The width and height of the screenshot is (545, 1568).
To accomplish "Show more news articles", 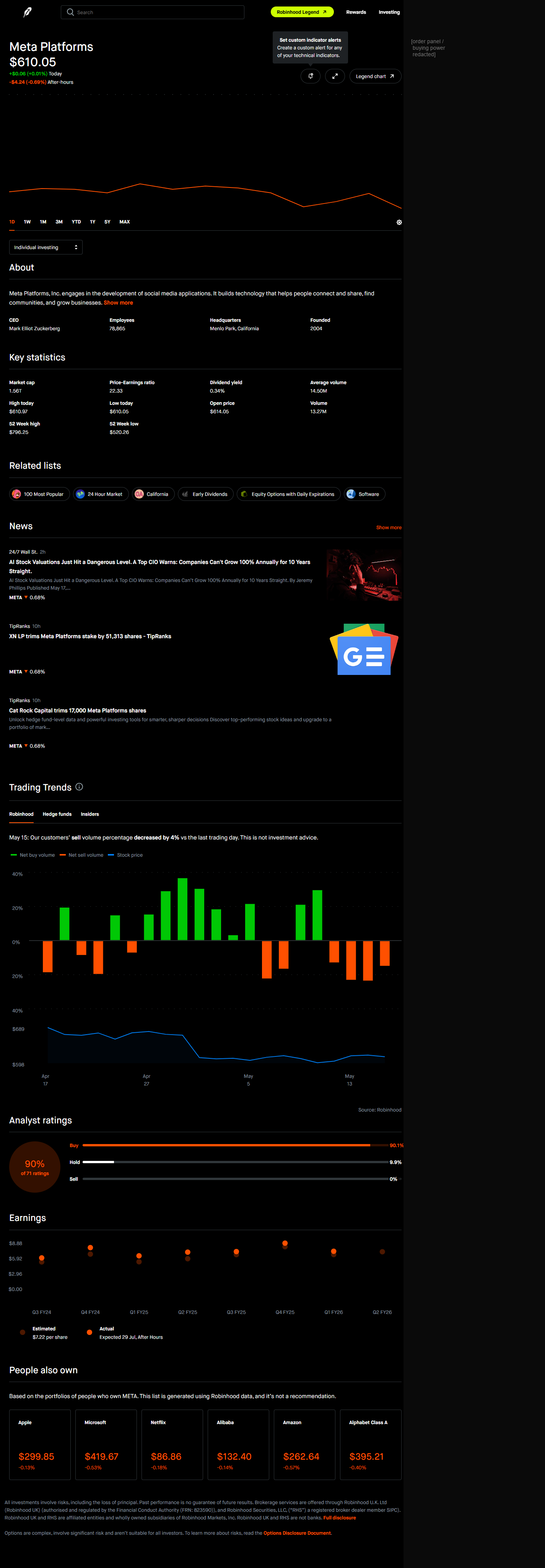I will pyautogui.click(x=389, y=527).
